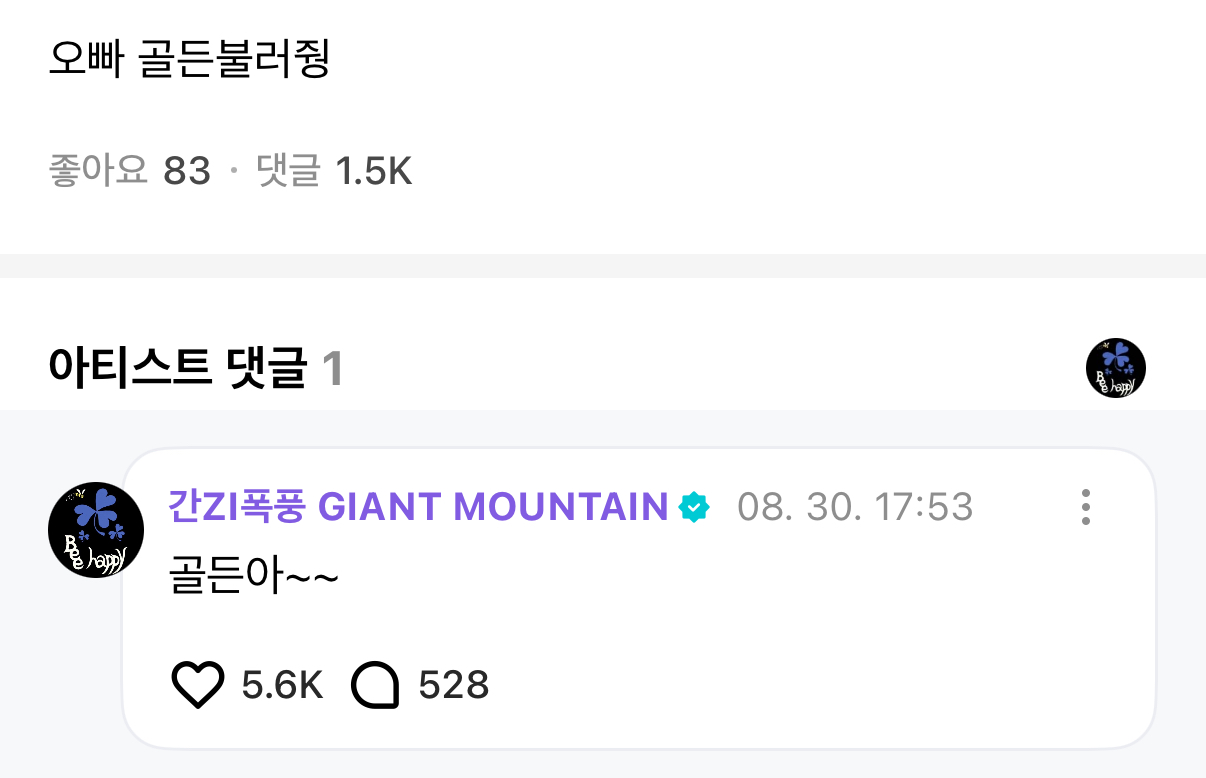This screenshot has width=1206, height=778.
Task: Tap the 댓글 comments label
Action: pyautogui.click(x=288, y=172)
